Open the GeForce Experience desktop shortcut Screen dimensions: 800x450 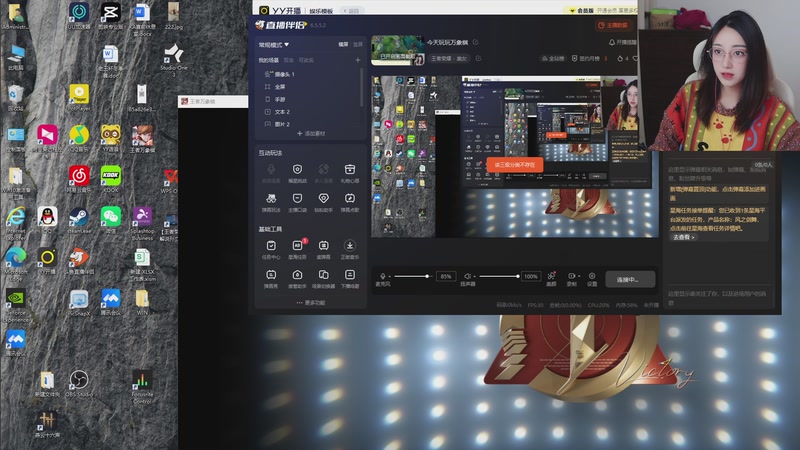point(16,306)
